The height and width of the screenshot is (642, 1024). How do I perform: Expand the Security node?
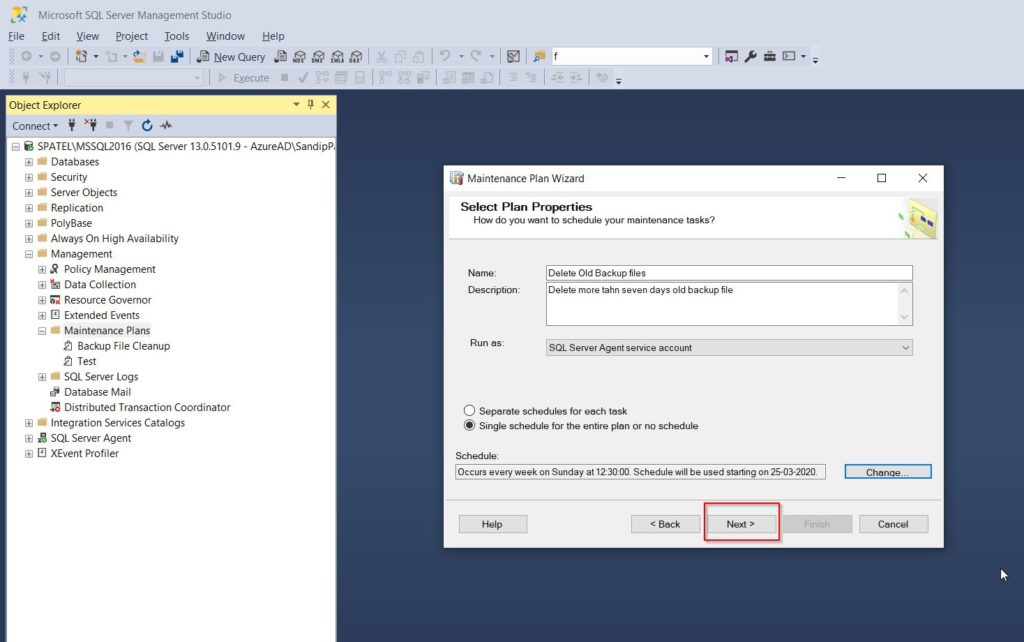tap(29, 177)
